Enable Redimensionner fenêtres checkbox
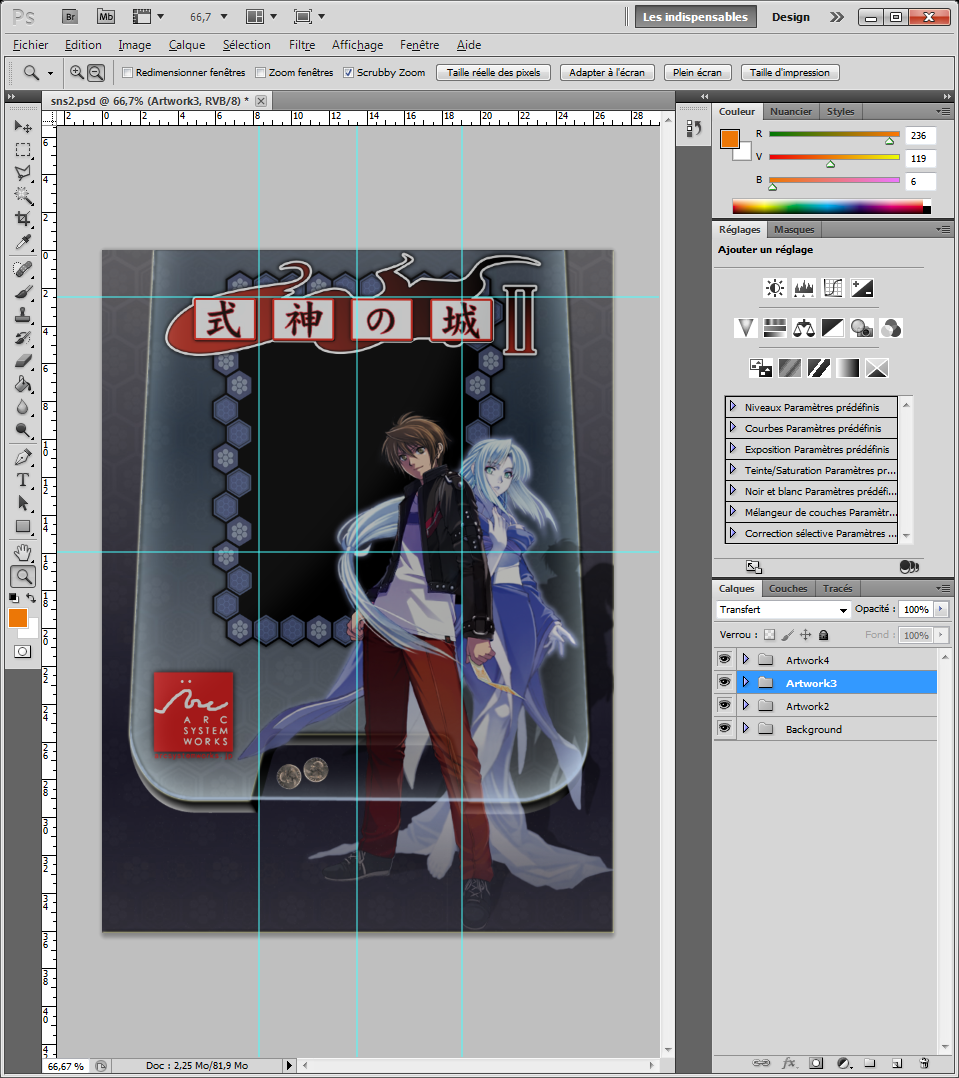Viewport: 959px width, 1078px height. click(x=127, y=73)
